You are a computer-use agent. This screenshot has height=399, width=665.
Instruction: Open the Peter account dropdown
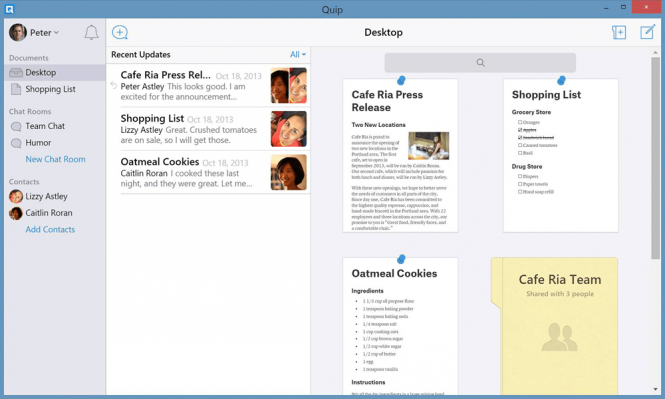pos(45,33)
